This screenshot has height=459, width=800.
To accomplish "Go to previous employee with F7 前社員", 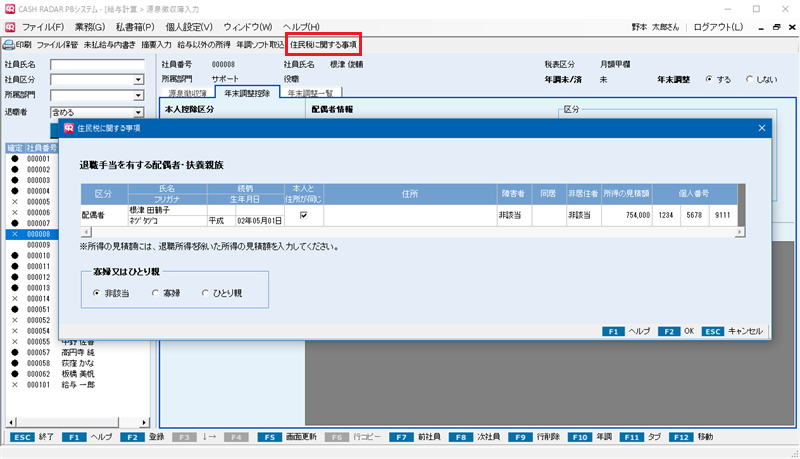I will pos(415,437).
